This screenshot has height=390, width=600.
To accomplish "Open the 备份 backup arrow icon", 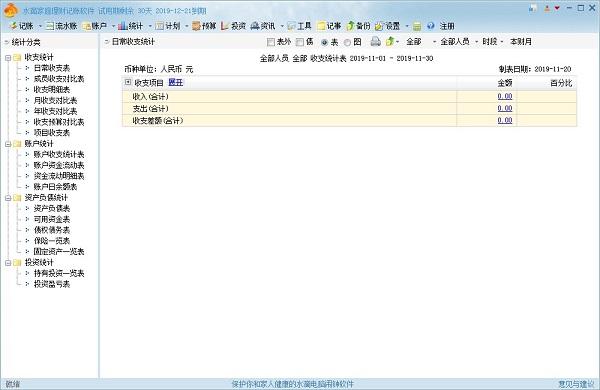I will tap(351, 26).
